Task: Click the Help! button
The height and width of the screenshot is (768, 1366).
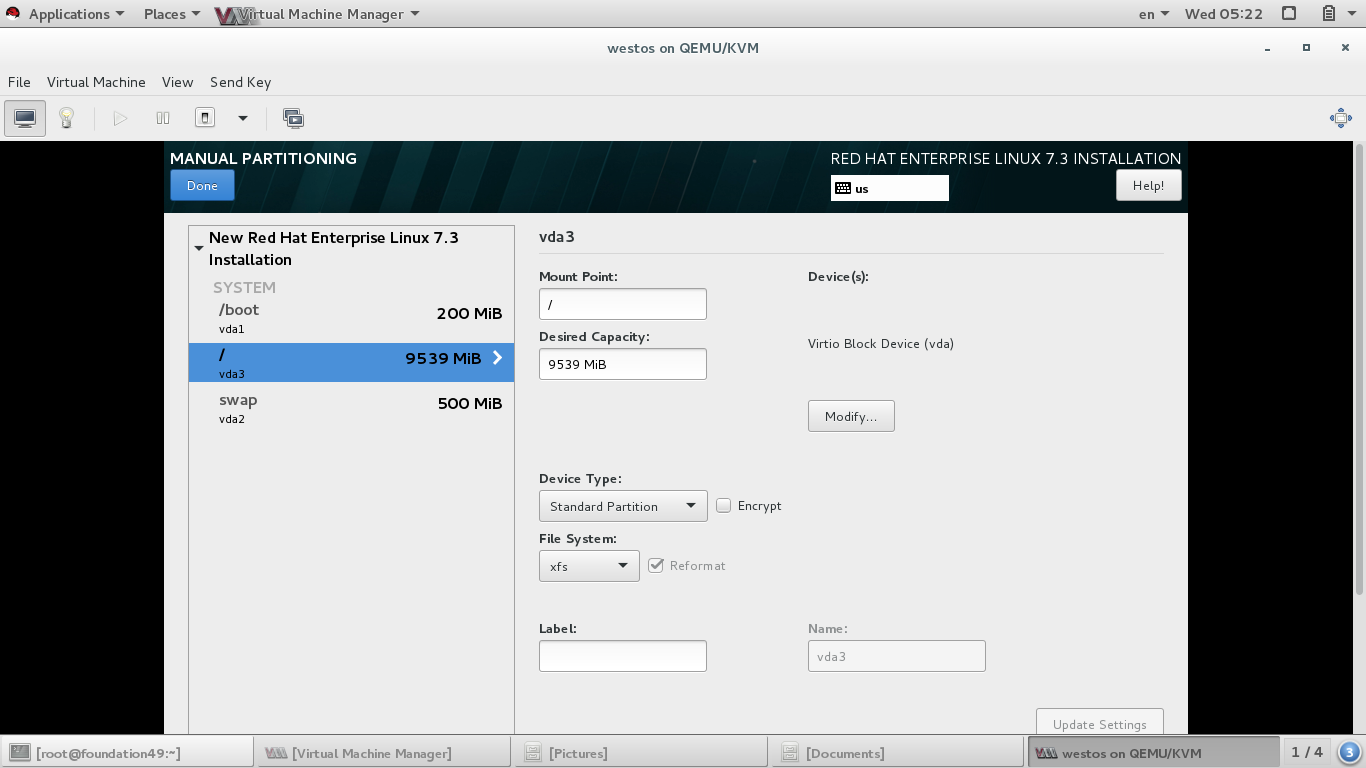Action: coord(1148,185)
